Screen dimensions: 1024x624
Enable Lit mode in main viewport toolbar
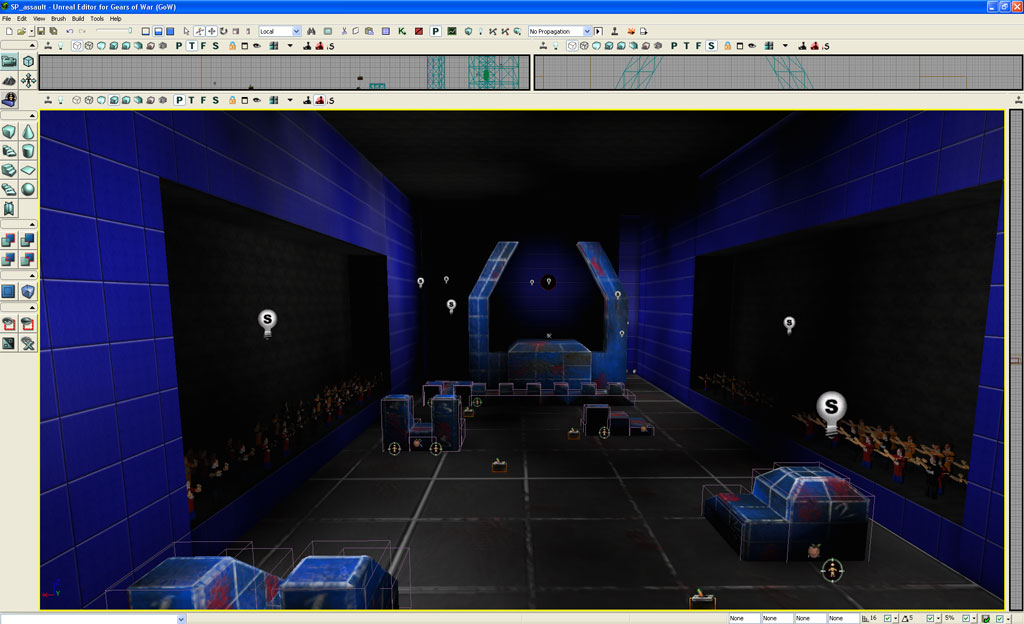click(114, 100)
